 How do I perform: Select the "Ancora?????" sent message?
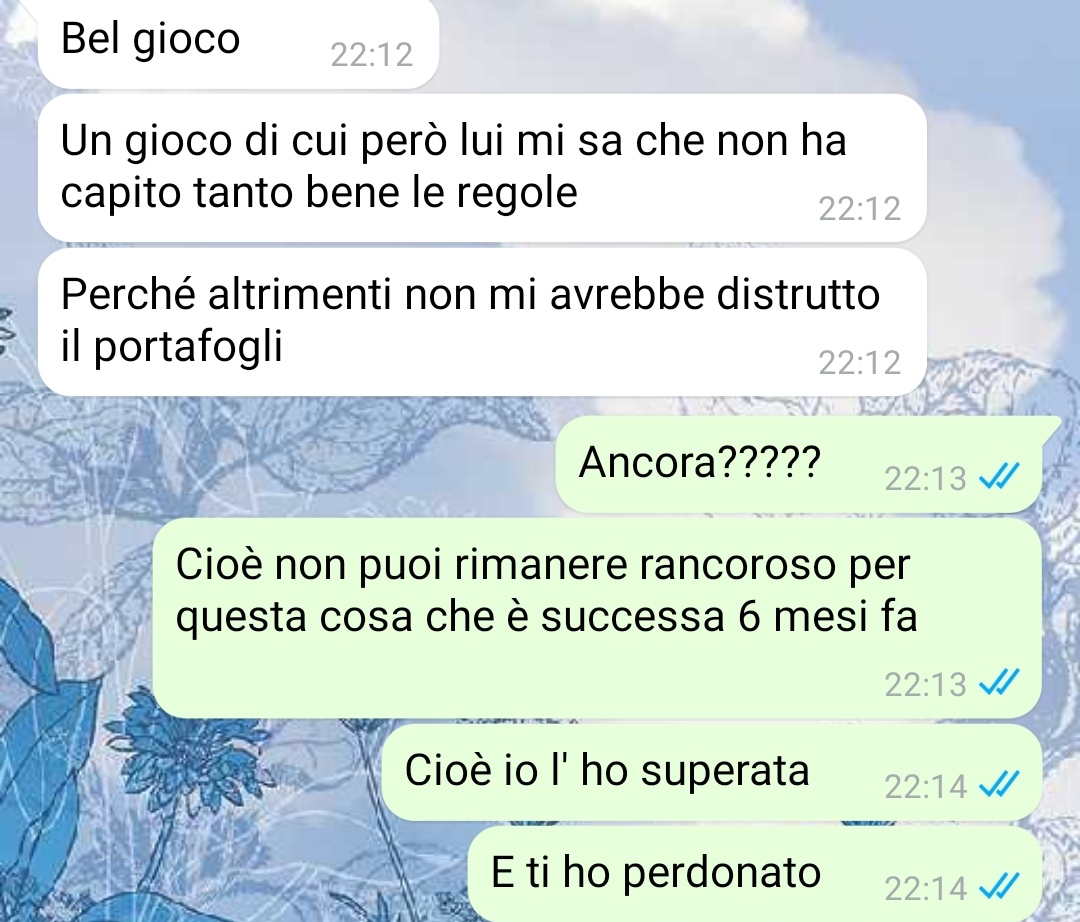799,464
